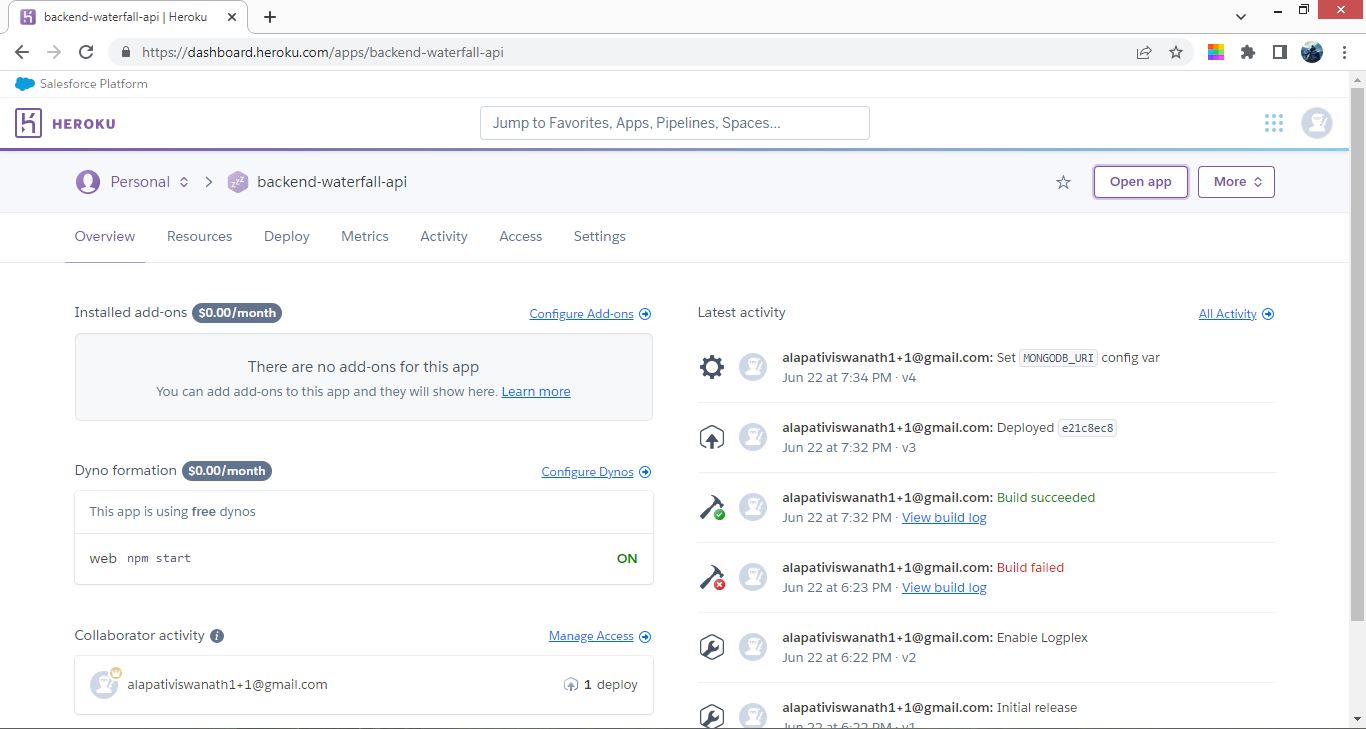Click the colorful rainbow extension icon
The image size is (1366, 729).
pos(1216,52)
